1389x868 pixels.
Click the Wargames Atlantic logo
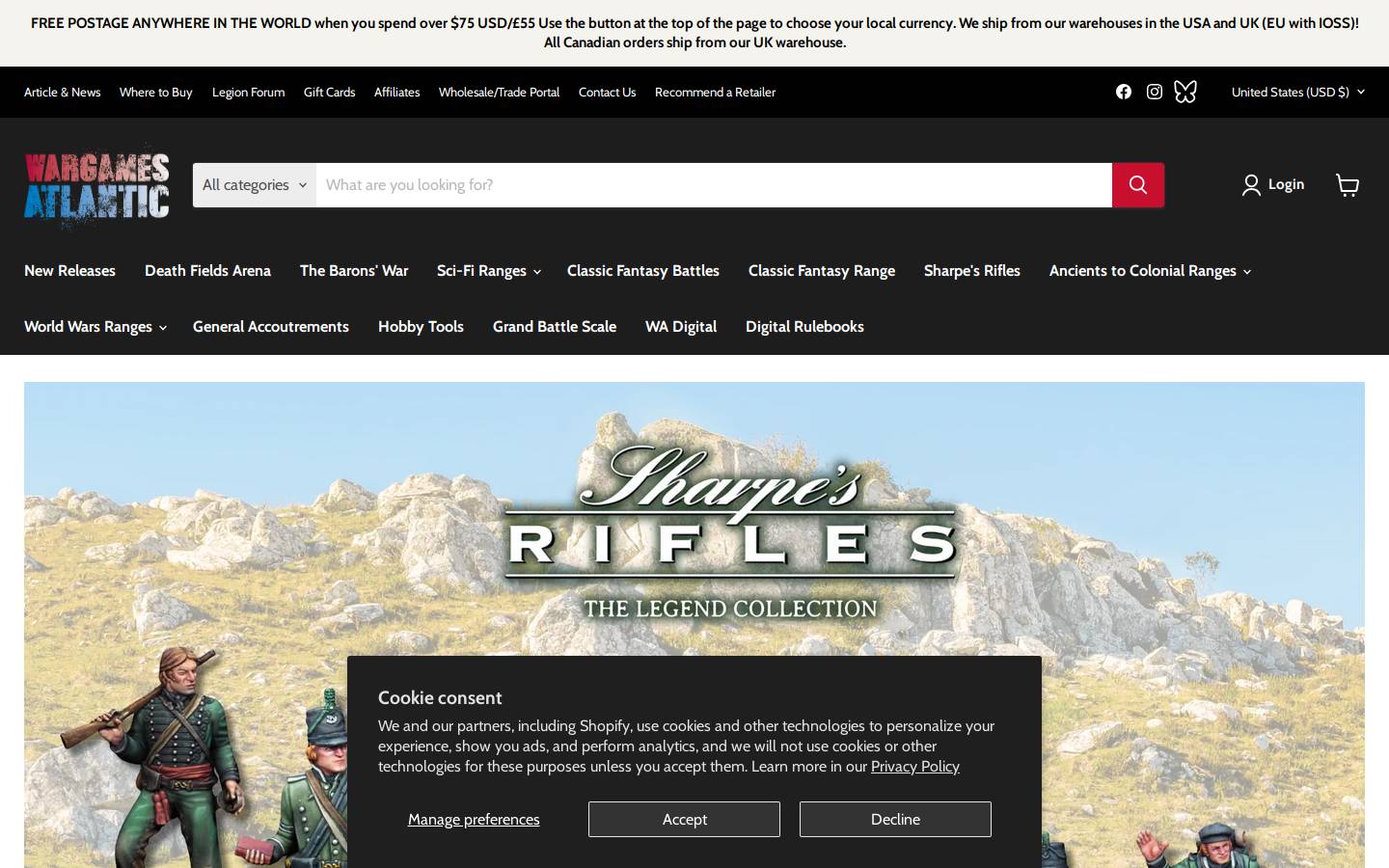tap(96, 186)
